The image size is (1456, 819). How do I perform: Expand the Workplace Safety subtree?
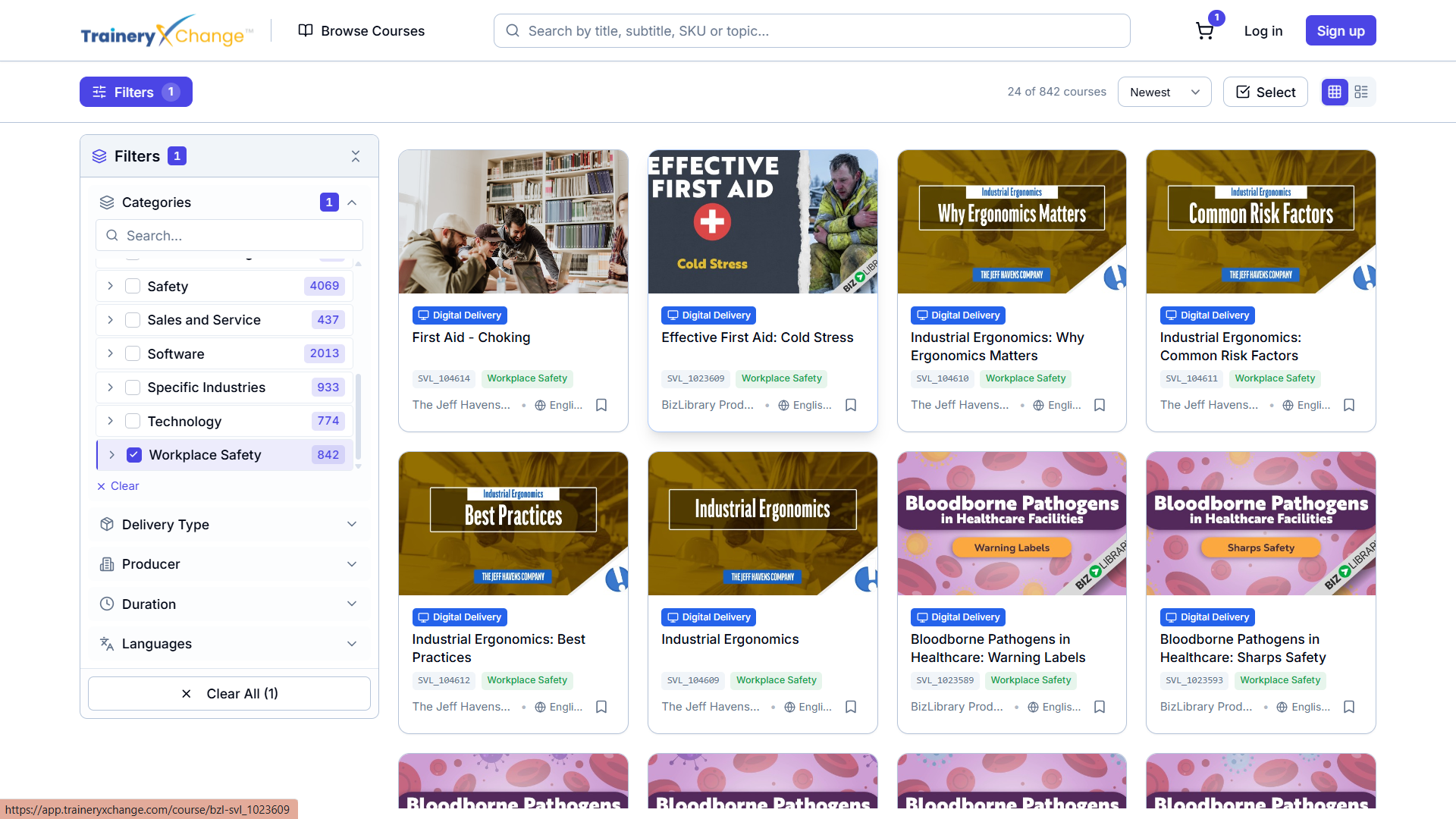[112, 455]
